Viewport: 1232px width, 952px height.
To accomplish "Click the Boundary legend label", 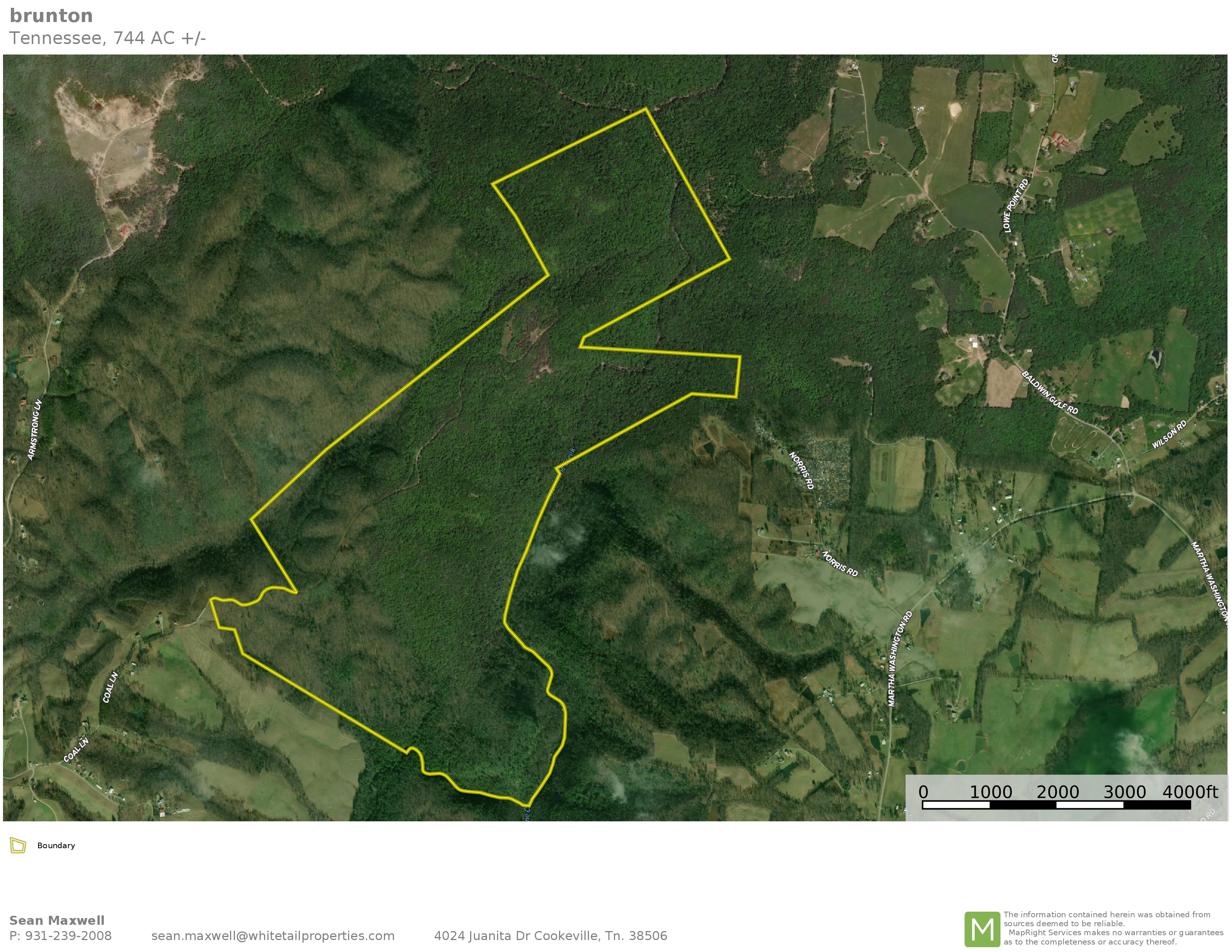I will (56, 845).
